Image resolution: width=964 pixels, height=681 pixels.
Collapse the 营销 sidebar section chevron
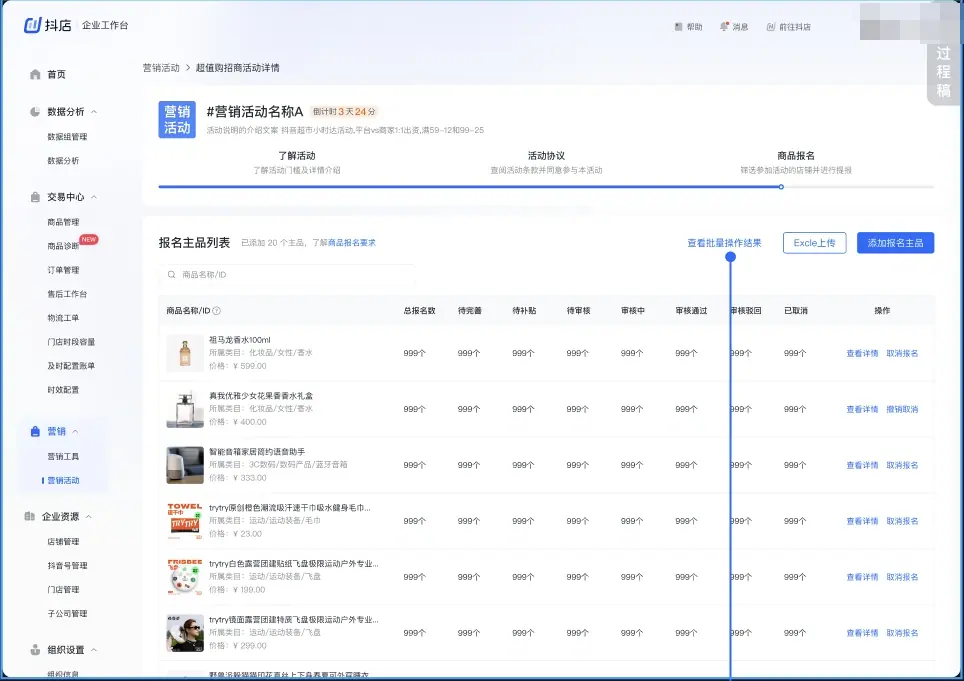click(76, 431)
